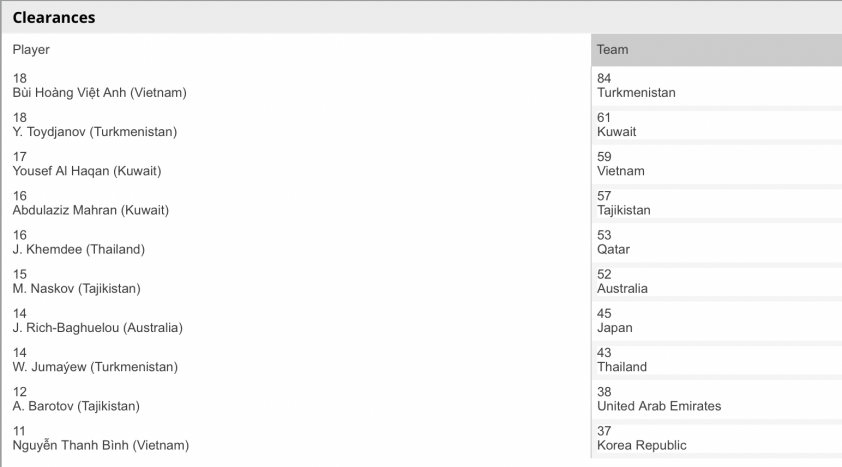Image resolution: width=842 pixels, height=467 pixels.
Task: Click Y. Toydjanov (Turkmenistan) row
Action: click(x=296, y=125)
